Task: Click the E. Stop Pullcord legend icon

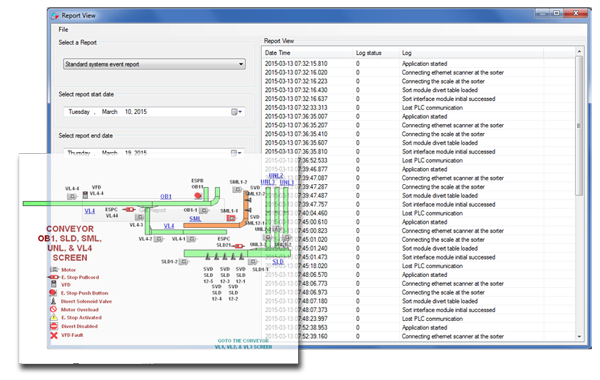Action: [x=53, y=277]
